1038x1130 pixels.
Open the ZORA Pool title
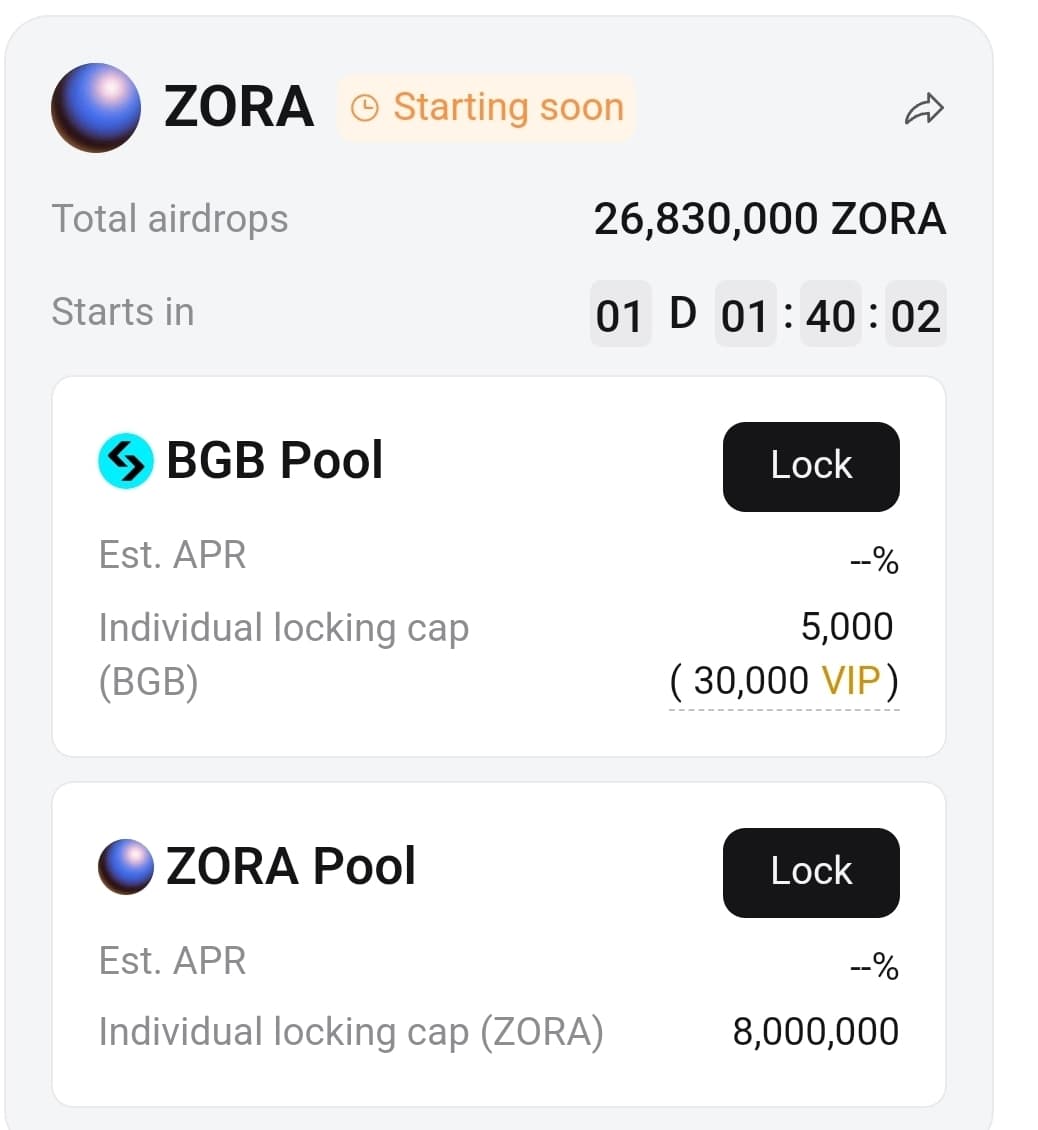tap(290, 867)
